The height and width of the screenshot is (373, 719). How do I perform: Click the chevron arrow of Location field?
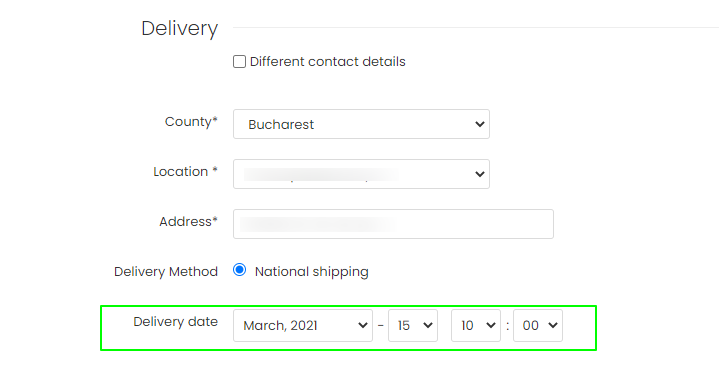click(480, 174)
